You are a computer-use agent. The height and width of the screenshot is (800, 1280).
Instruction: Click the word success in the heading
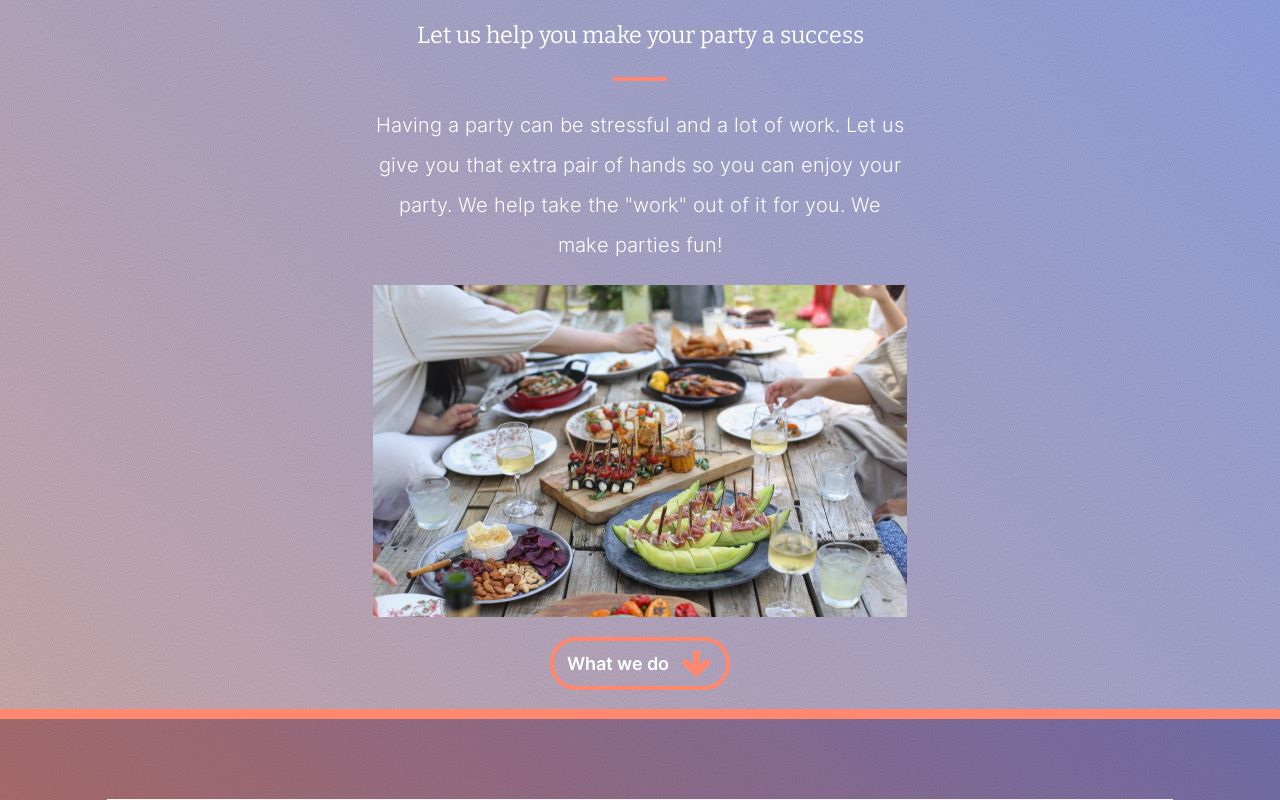pos(821,35)
